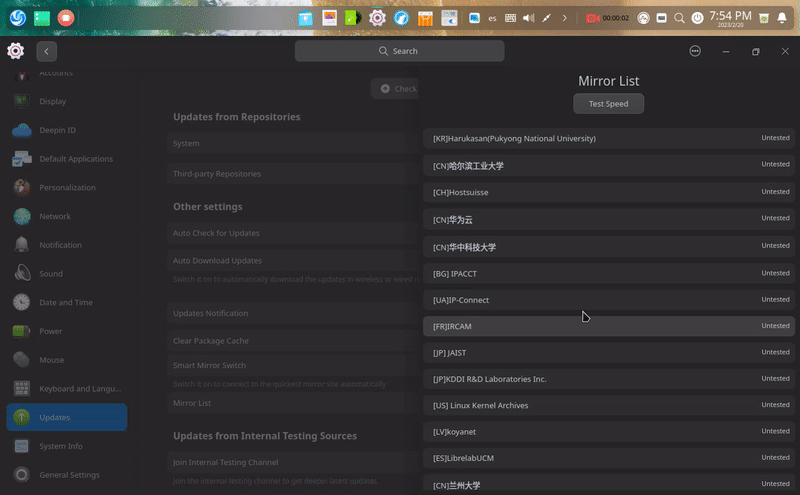
Task: Open the Deepin launcher in the dock
Action: coord(18,18)
